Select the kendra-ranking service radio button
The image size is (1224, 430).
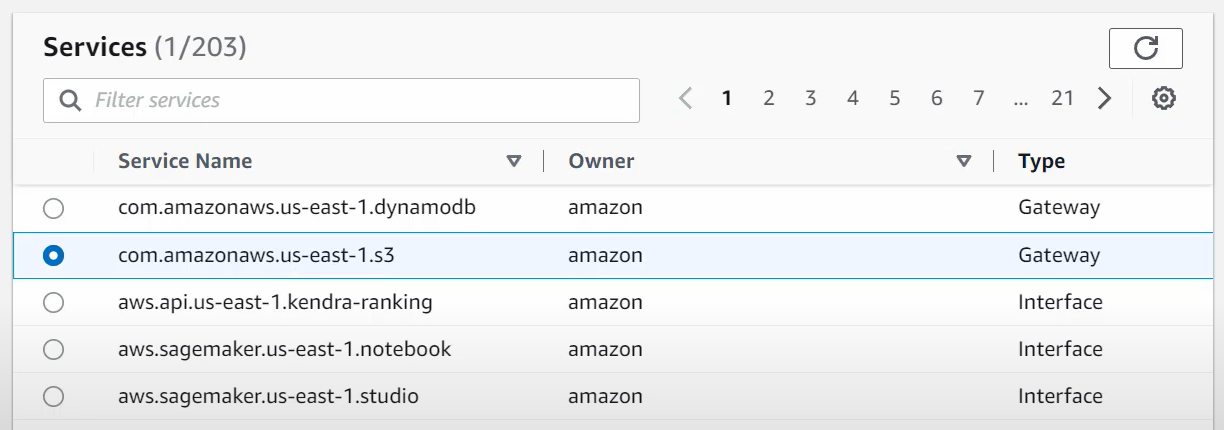tap(53, 302)
